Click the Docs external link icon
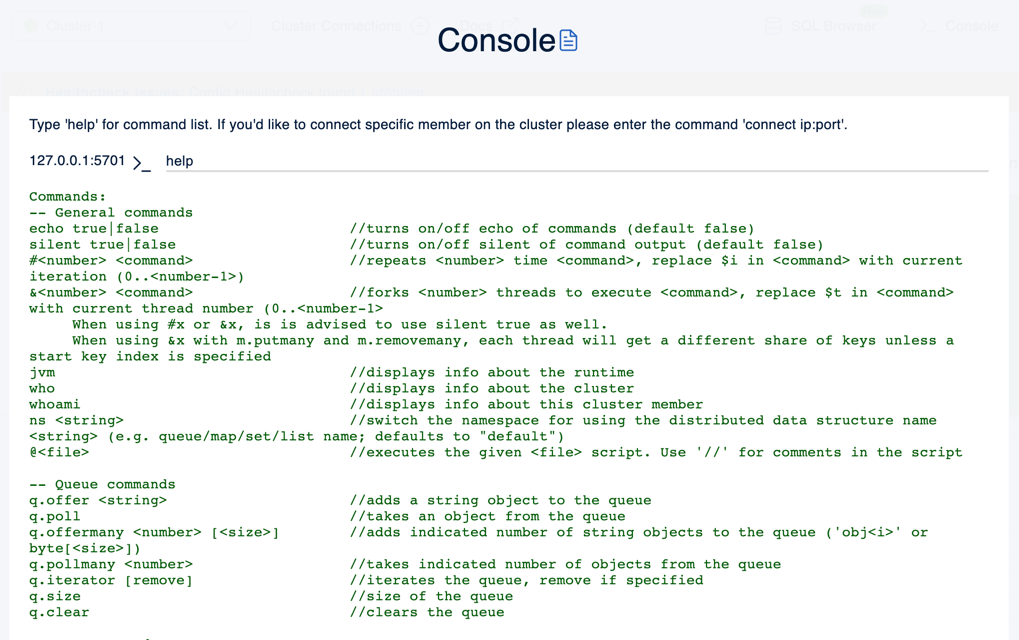The image size is (1019, 640). [x=511, y=25]
